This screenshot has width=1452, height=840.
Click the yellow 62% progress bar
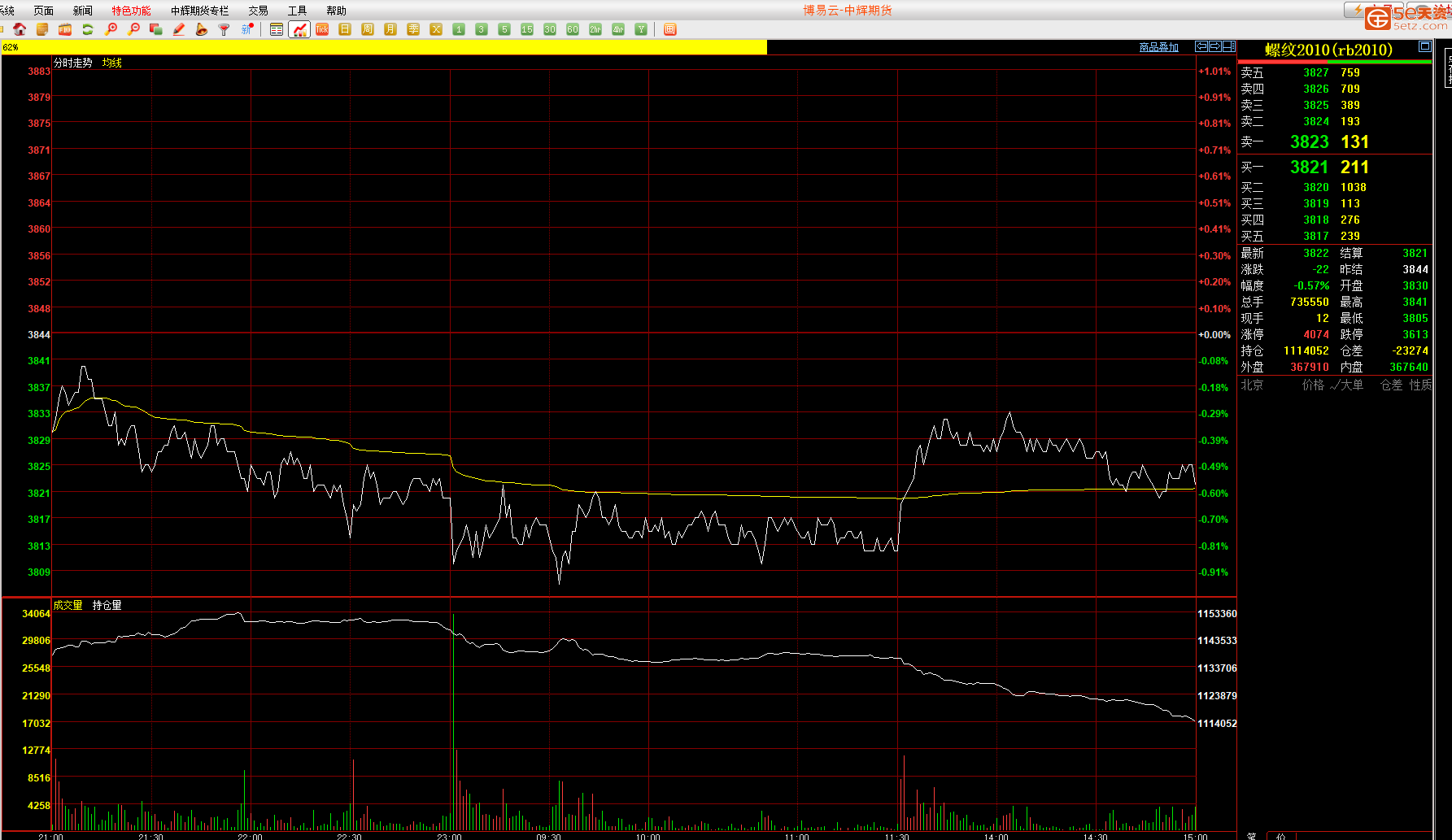coord(384,47)
